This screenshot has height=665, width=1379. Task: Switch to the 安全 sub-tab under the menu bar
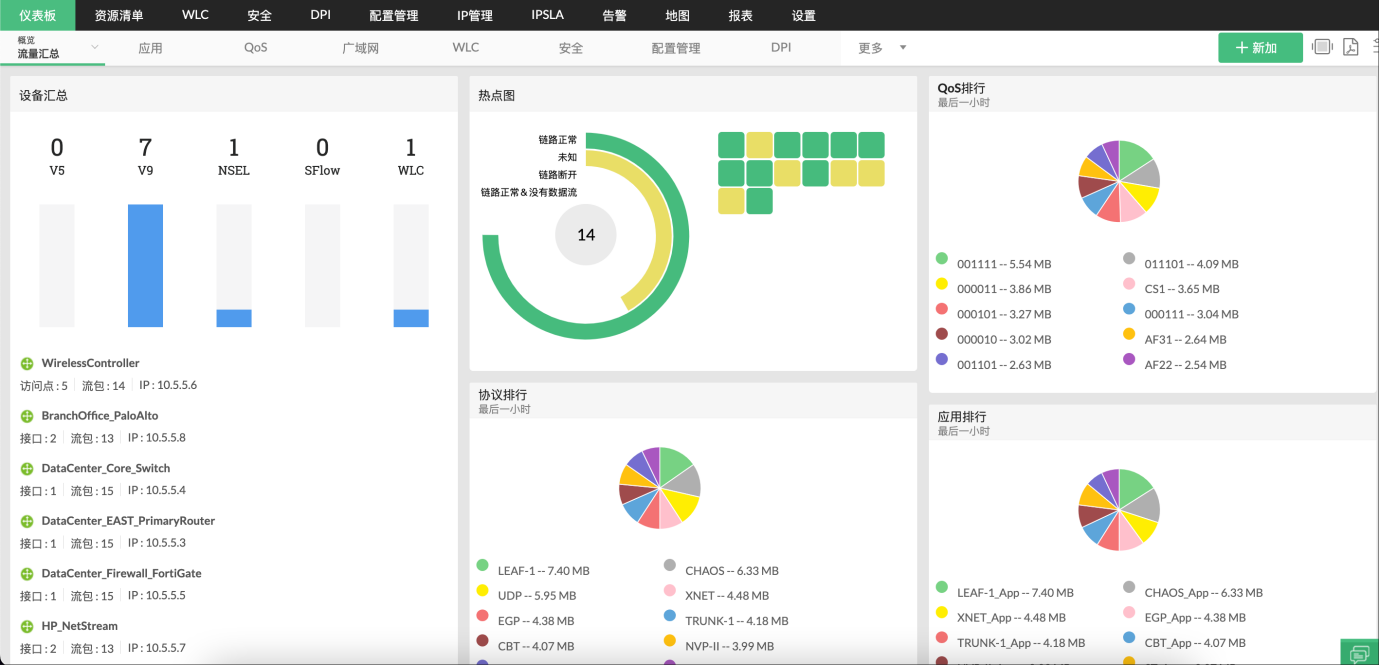coord(571,48)
